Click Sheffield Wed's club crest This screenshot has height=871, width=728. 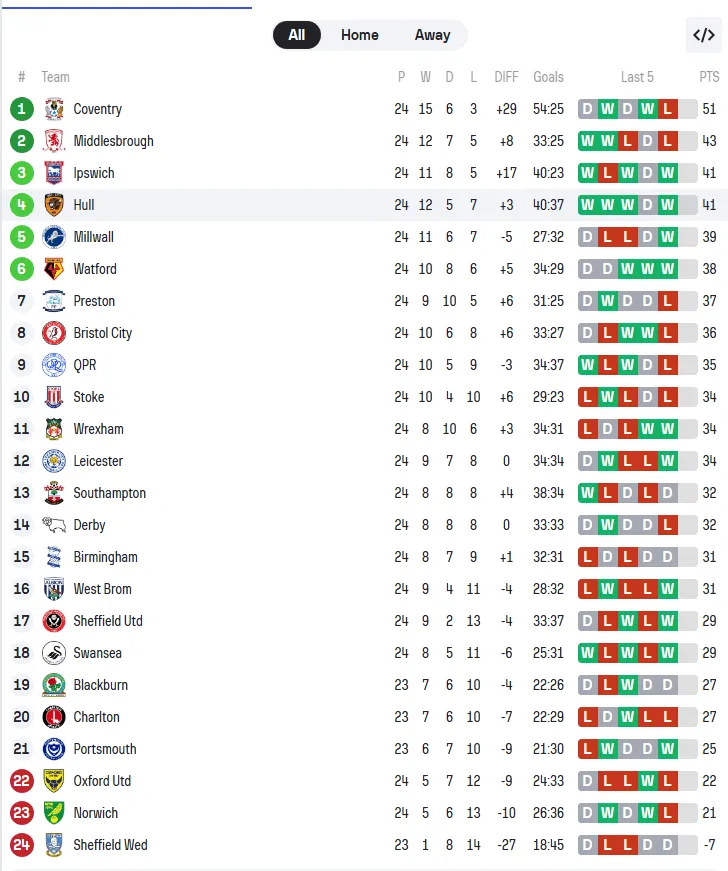pos(54,845)
